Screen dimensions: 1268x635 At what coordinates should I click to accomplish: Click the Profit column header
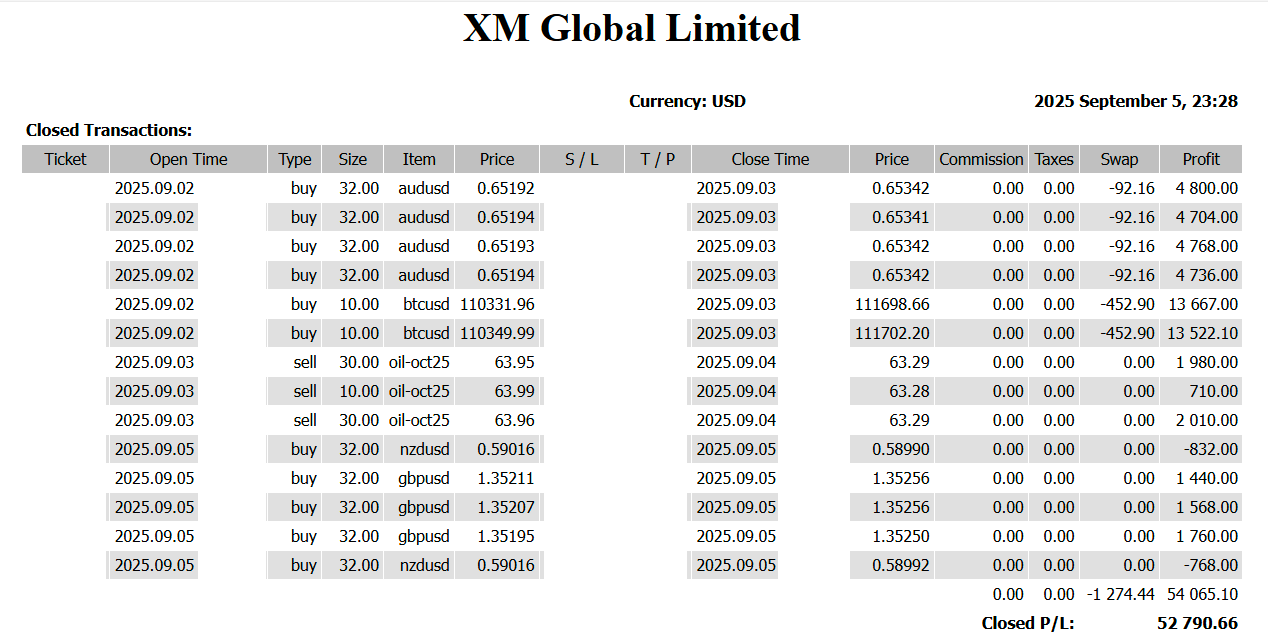[x=1201, y=159]
